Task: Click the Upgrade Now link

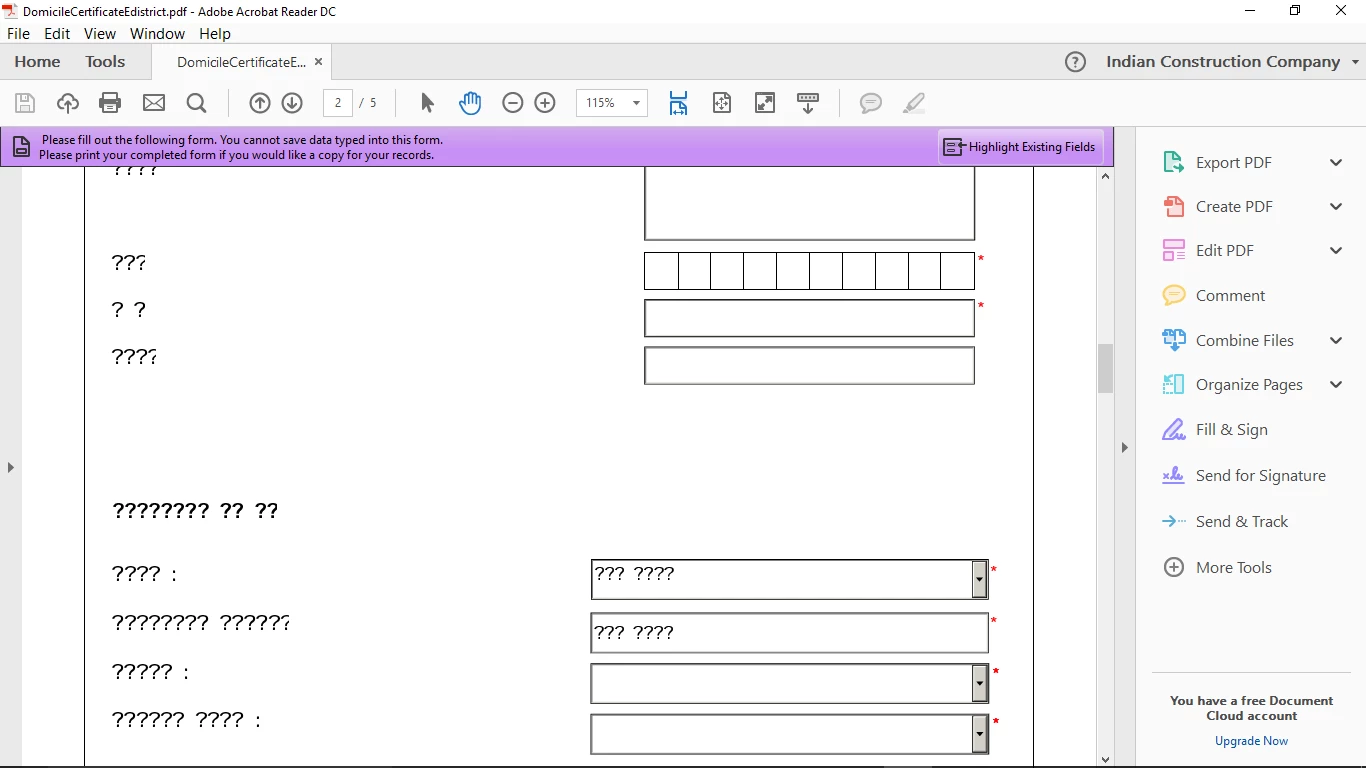Action: [x=1251, y=741]
